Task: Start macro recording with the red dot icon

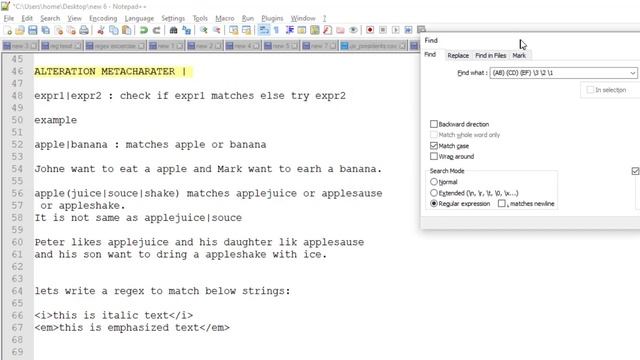Action: [x=370, y=30]
